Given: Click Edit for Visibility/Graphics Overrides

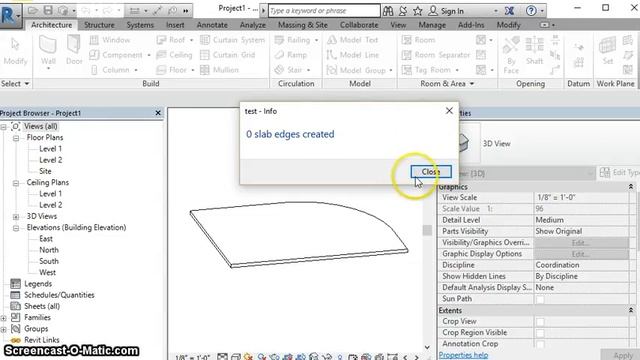Looking at the screenshot, I should (x=581, y=243).
